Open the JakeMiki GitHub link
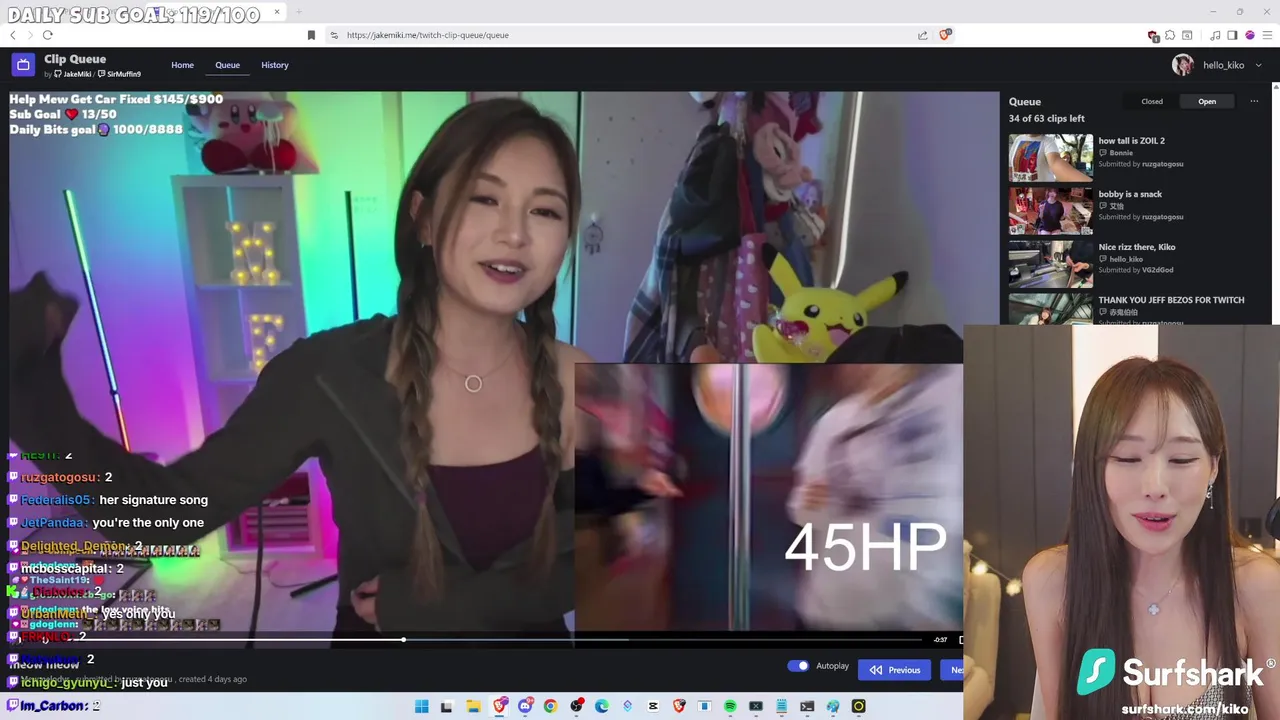This screenshot has height=720, width=1280. pos(73,74)
